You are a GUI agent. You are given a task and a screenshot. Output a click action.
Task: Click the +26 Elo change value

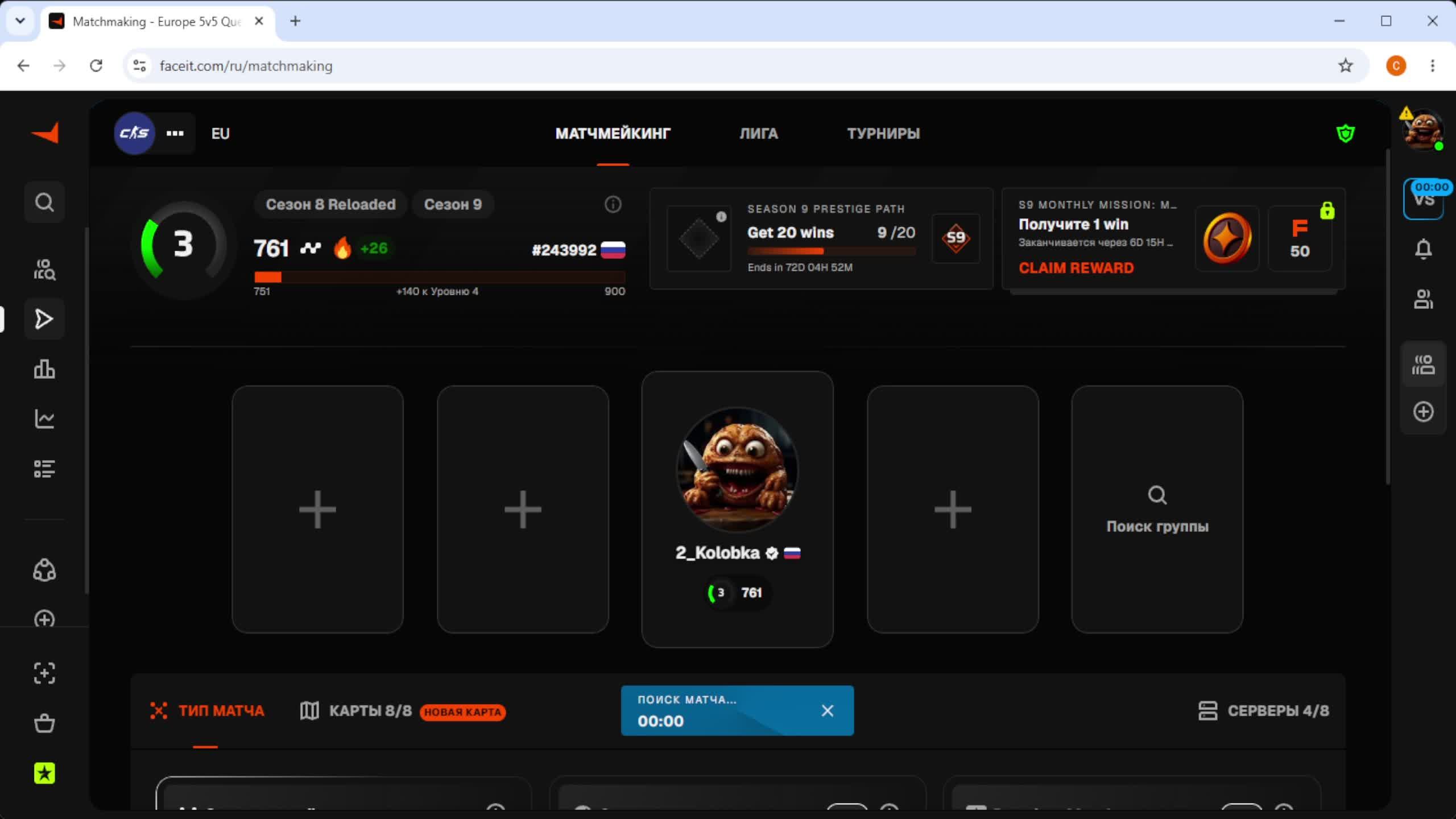coord(374,248)
